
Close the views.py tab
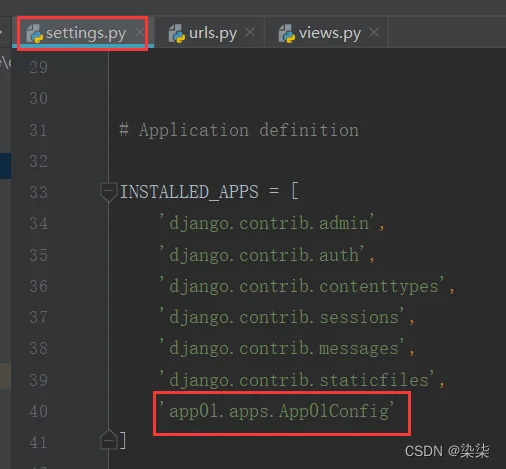(374, 33)
